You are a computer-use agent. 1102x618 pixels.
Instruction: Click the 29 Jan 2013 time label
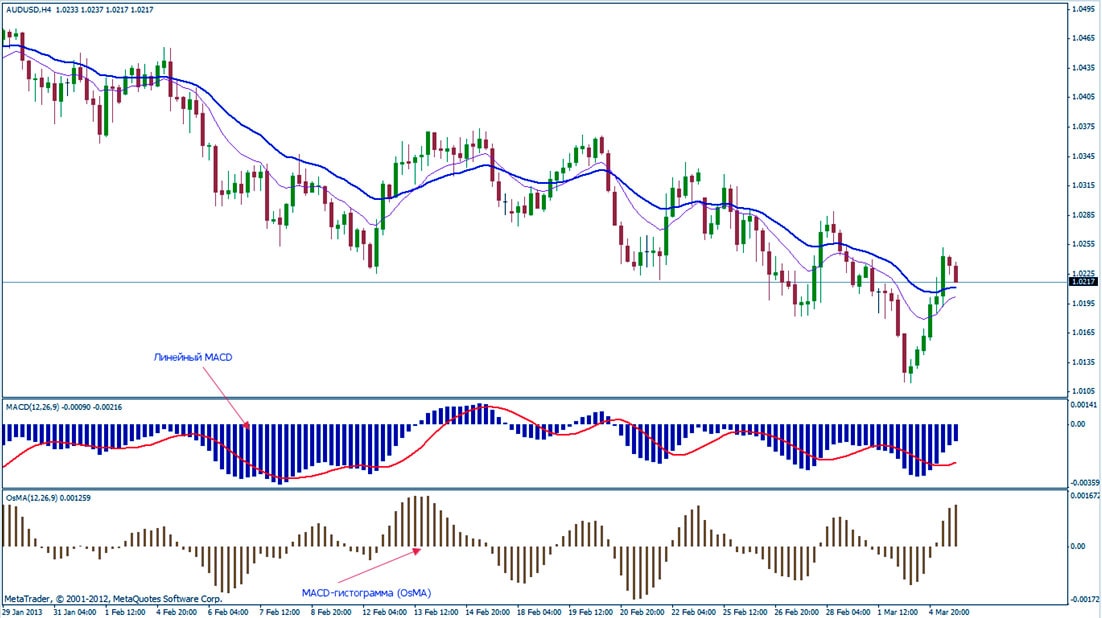20,611
